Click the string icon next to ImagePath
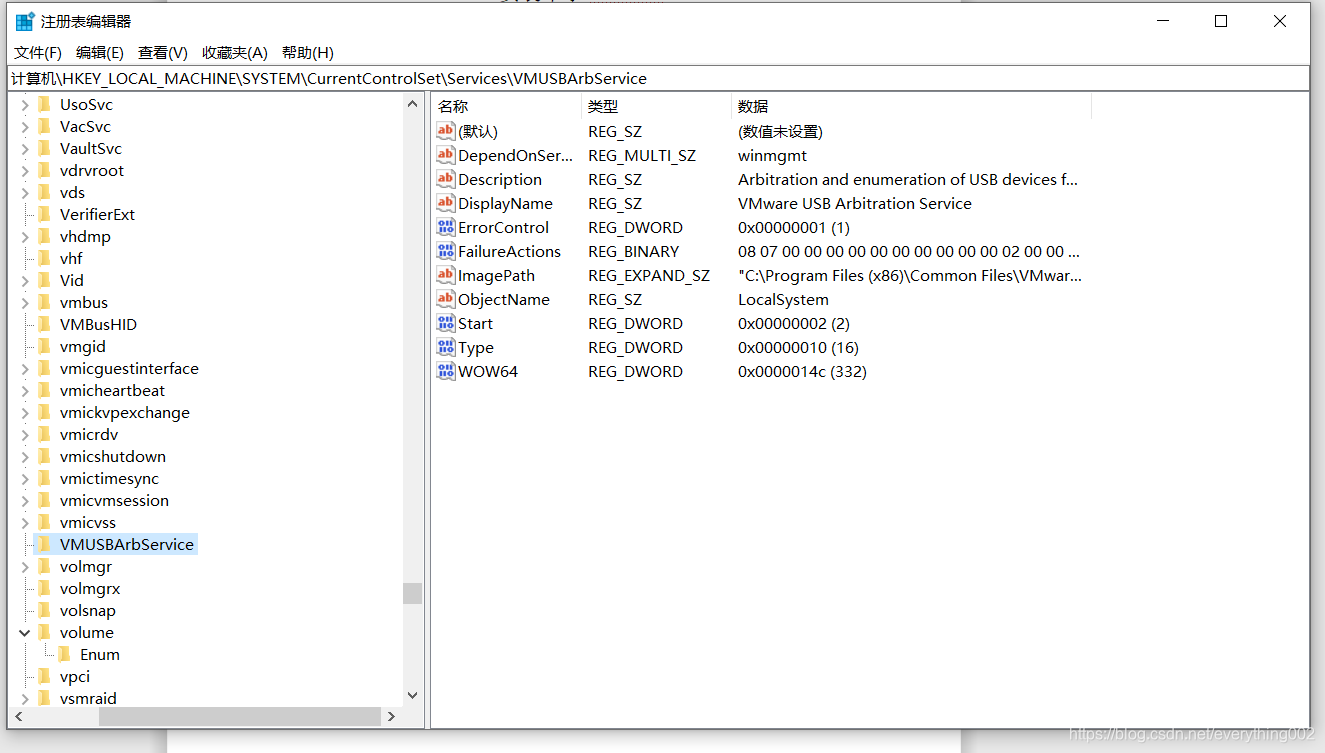1325x753 pixels. click(446, 275)
